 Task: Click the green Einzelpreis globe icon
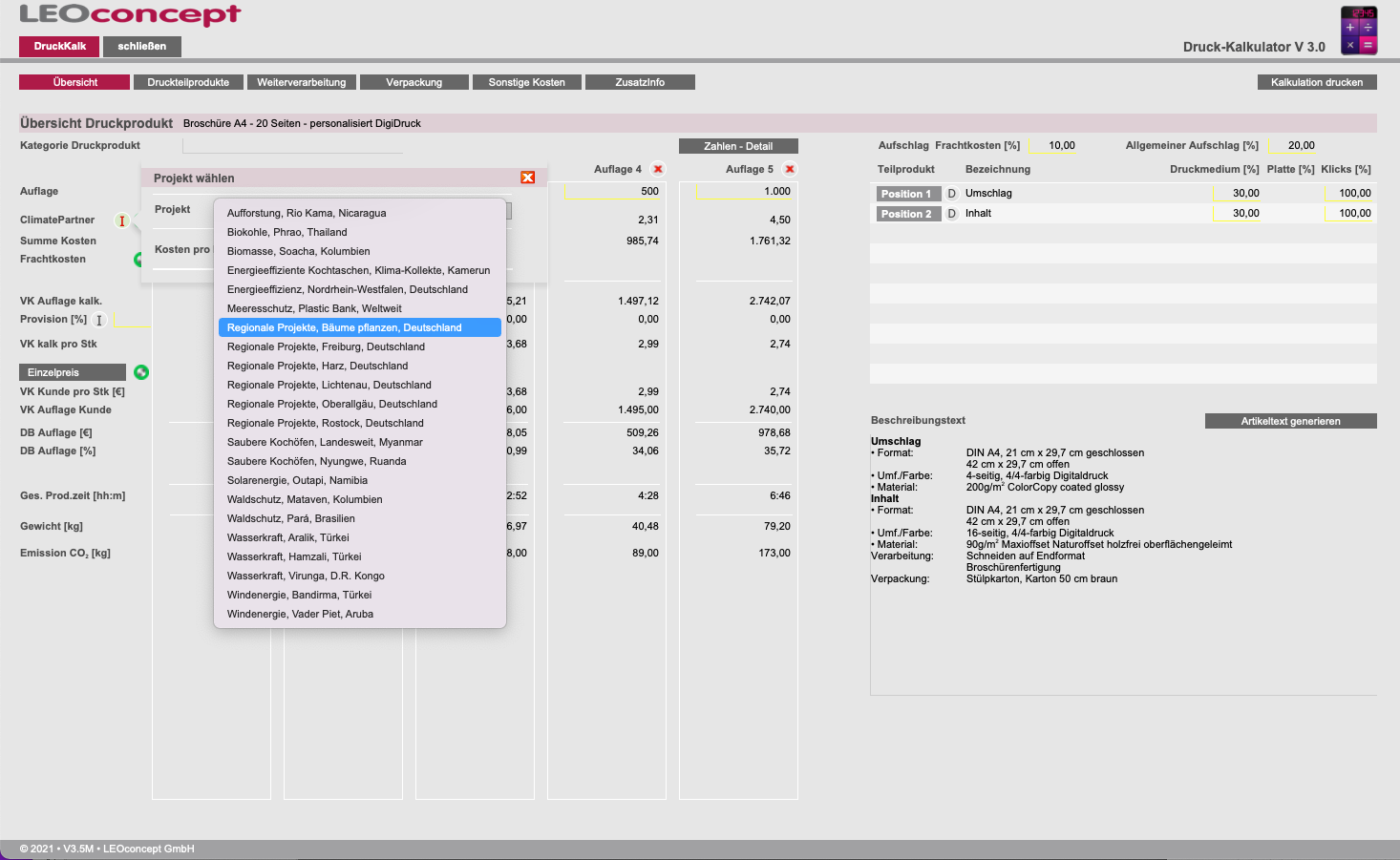[x=141, y=372]
